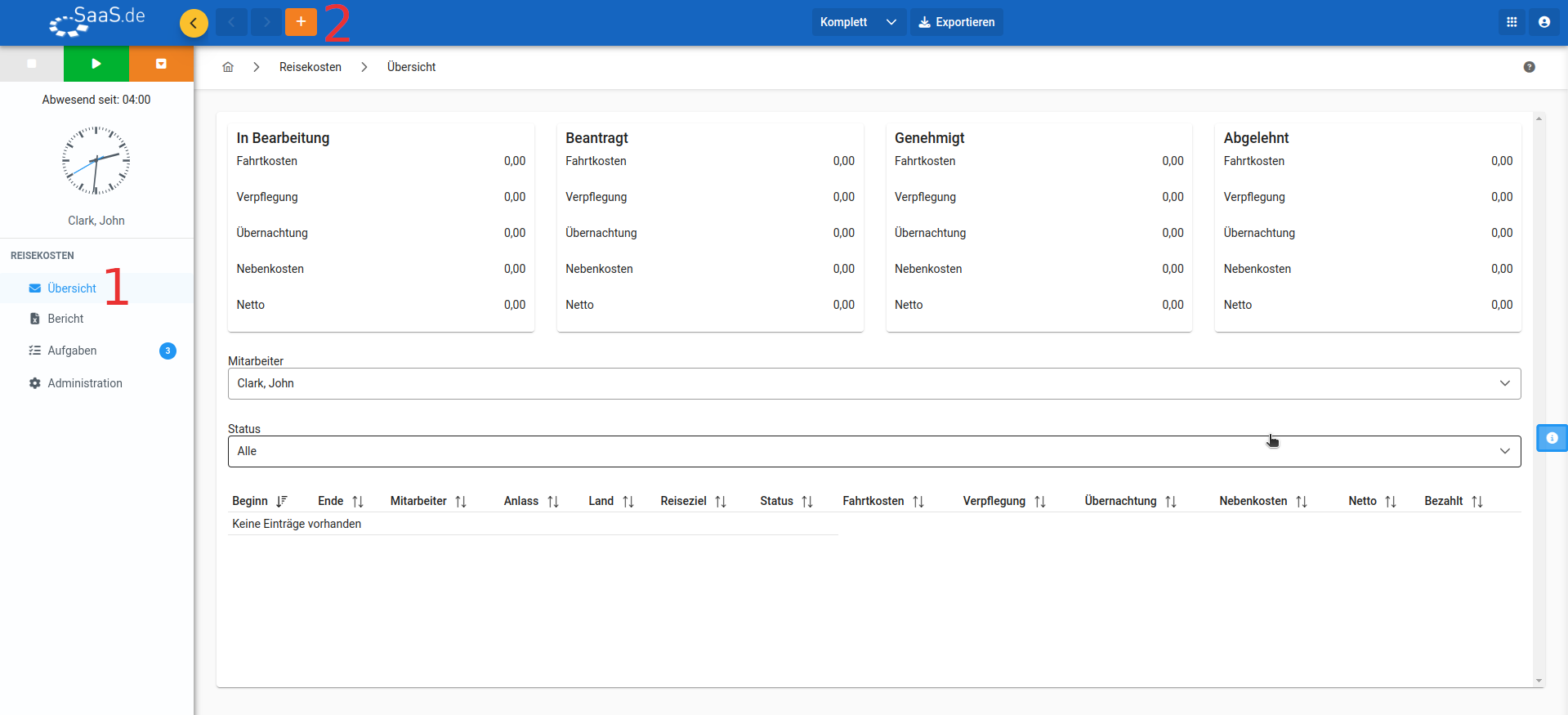
Task: Sort table by Ende column
Action: pos(341,501)
